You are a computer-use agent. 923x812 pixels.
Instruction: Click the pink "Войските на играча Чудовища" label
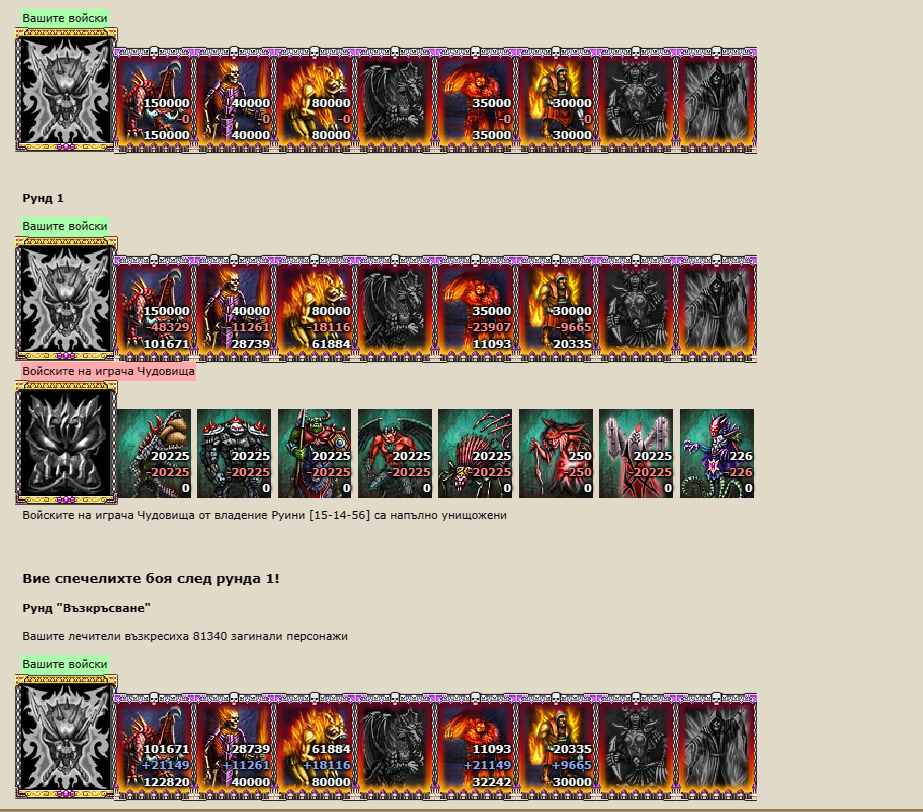[x=108, y=372]
